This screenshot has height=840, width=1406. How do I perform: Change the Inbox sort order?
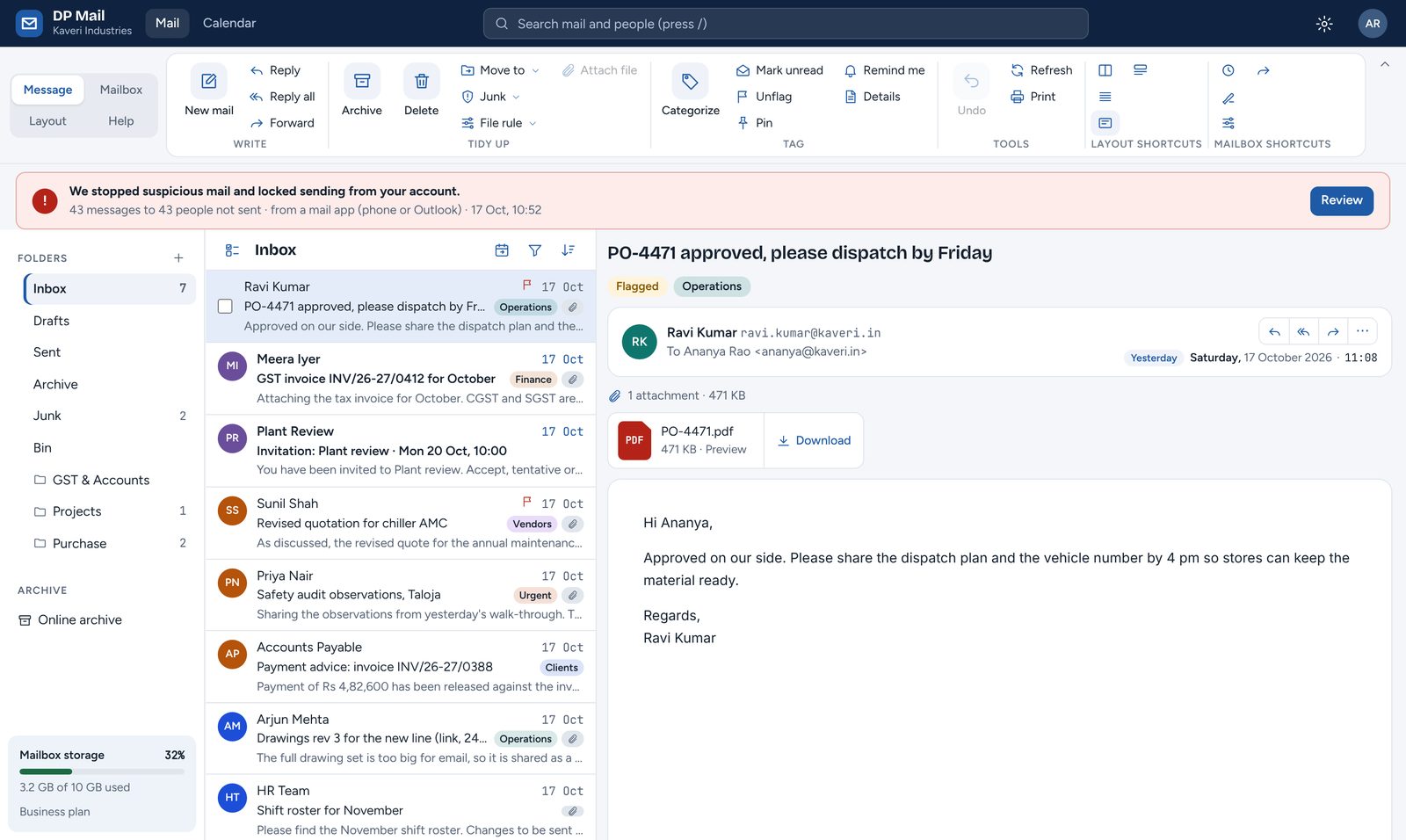569,250
